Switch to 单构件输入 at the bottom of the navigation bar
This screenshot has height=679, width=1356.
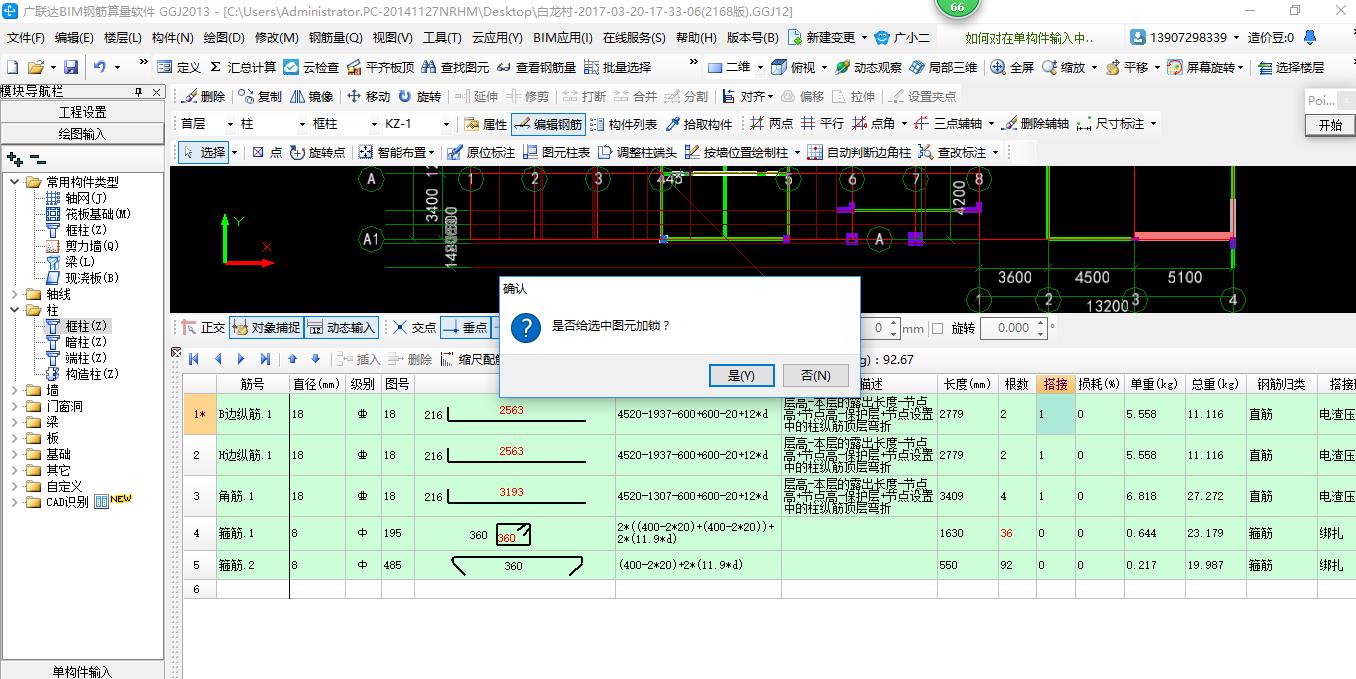pos(82,671)
